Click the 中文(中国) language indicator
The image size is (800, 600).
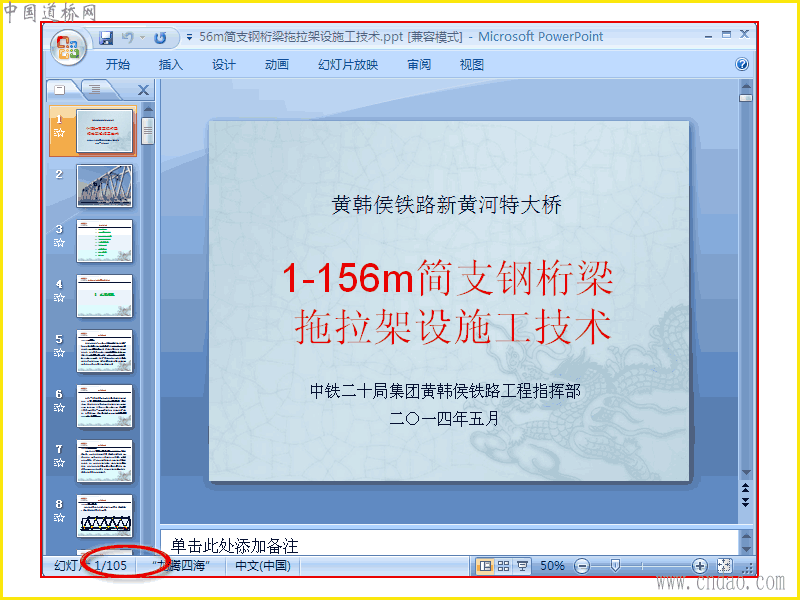(263, 565)
